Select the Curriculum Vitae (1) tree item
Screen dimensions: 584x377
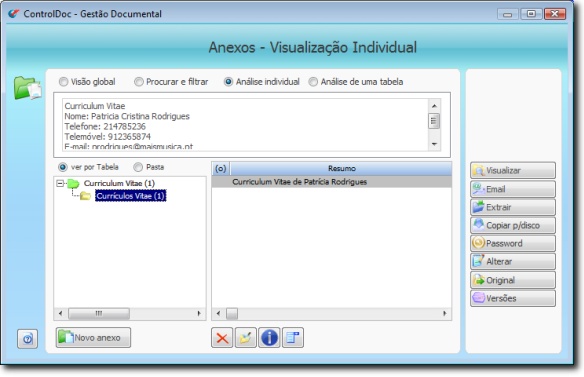(x=119, y=183)
